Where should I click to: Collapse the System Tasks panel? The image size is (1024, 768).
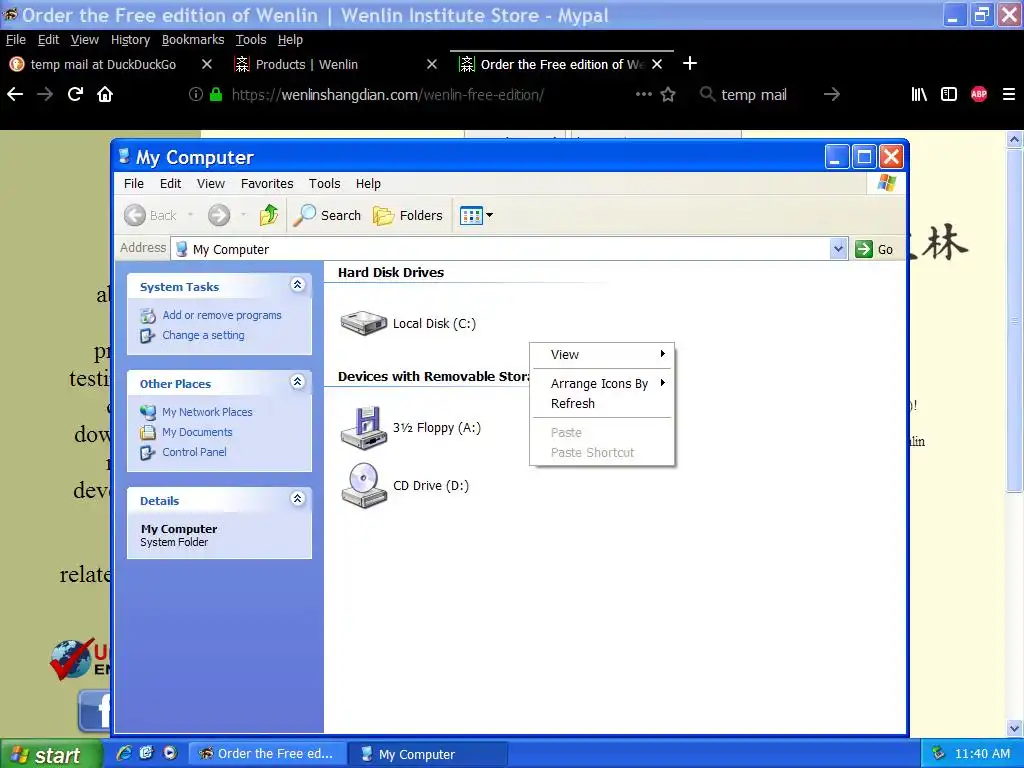297,285
